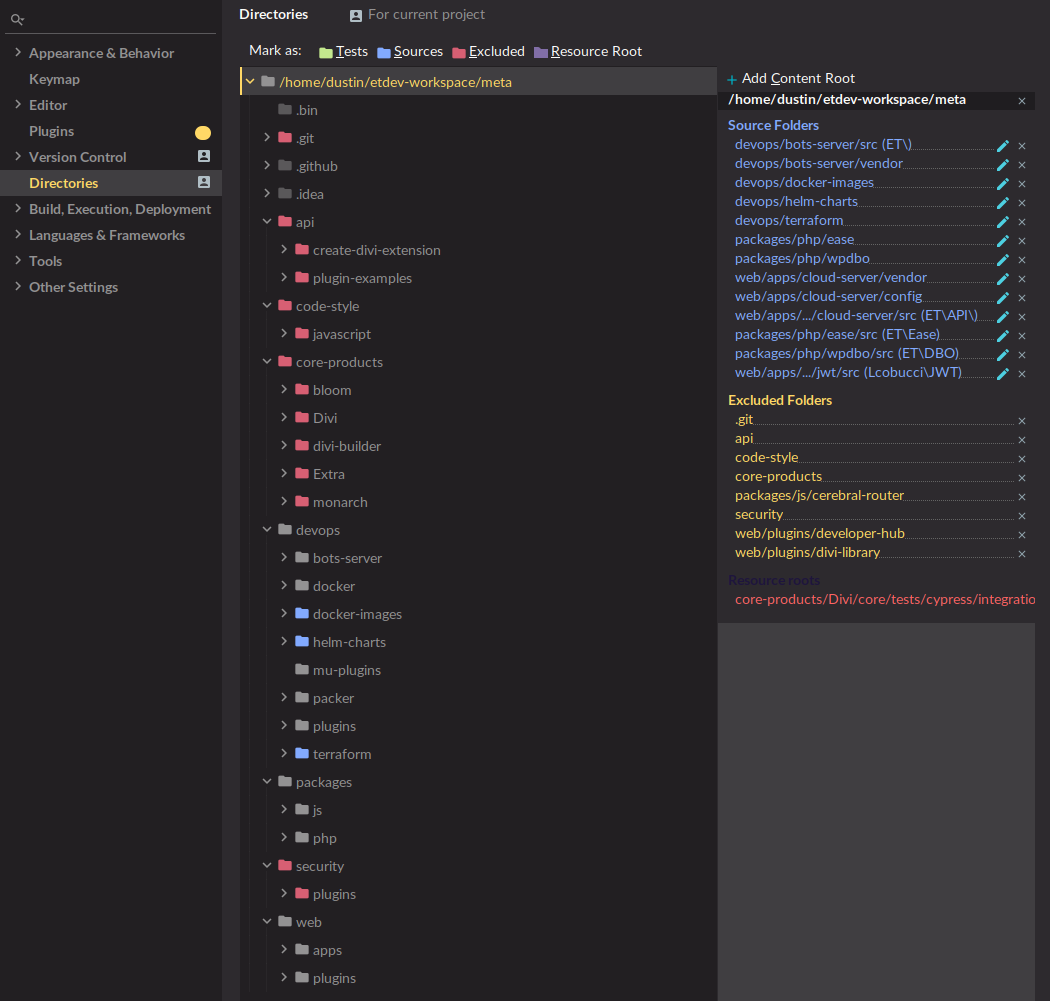Click the settings search field
This screenshot has width=1050, height=1001.
coord(110,19)
